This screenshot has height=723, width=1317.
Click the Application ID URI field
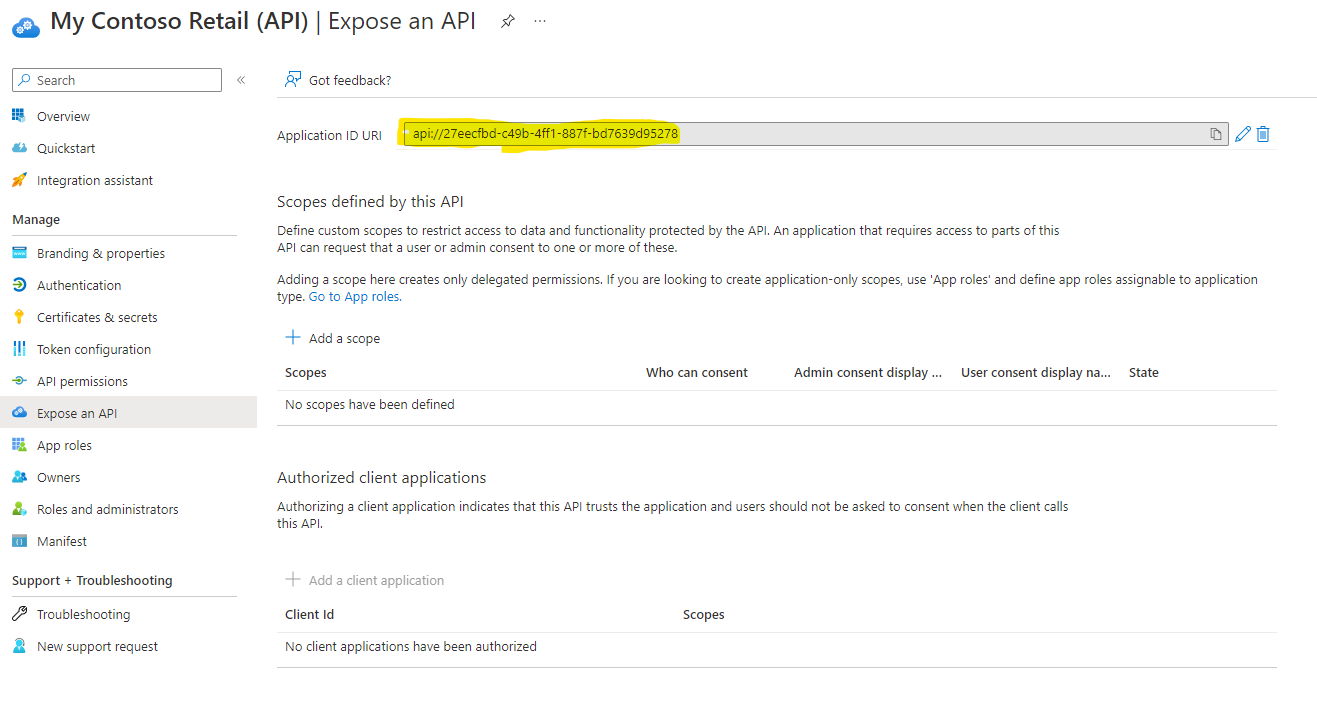click(x=816, y=134)
